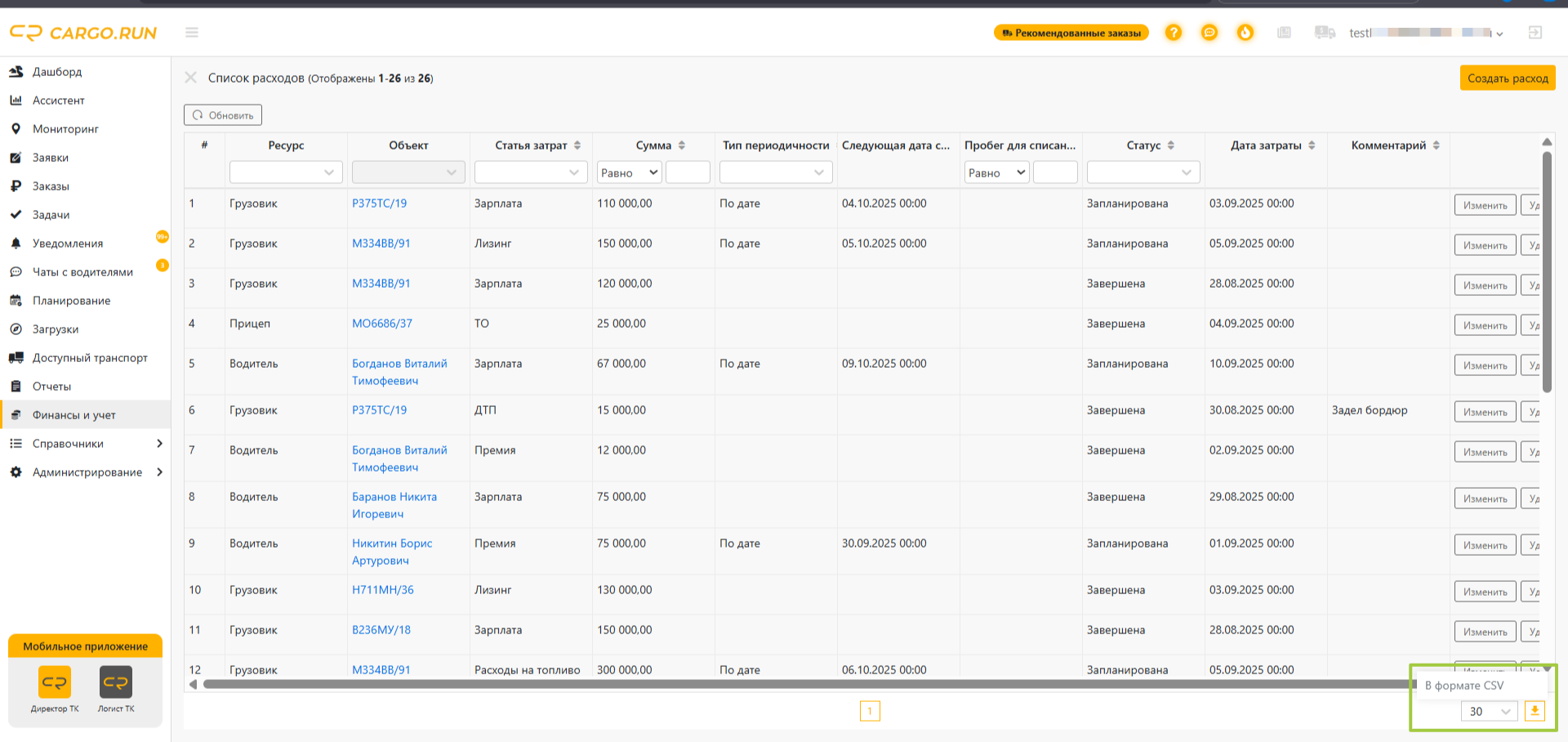Change the page size dropdown showing 30
The width and height of the screenshot is (1568, 742).
tap(1490, 711)
